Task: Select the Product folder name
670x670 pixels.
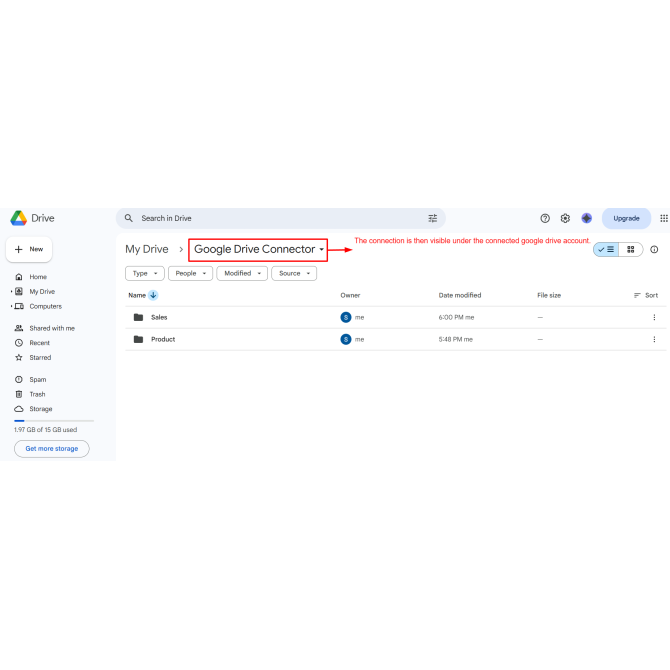Action: point(163,339)
